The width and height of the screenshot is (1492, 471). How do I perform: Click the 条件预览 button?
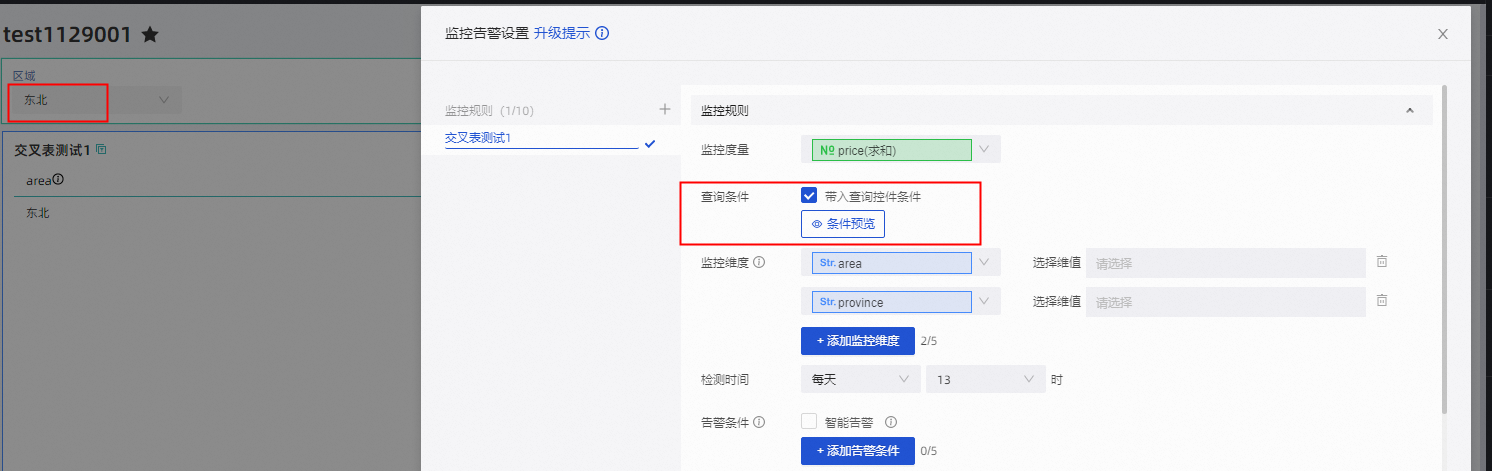tap(842, 224)
